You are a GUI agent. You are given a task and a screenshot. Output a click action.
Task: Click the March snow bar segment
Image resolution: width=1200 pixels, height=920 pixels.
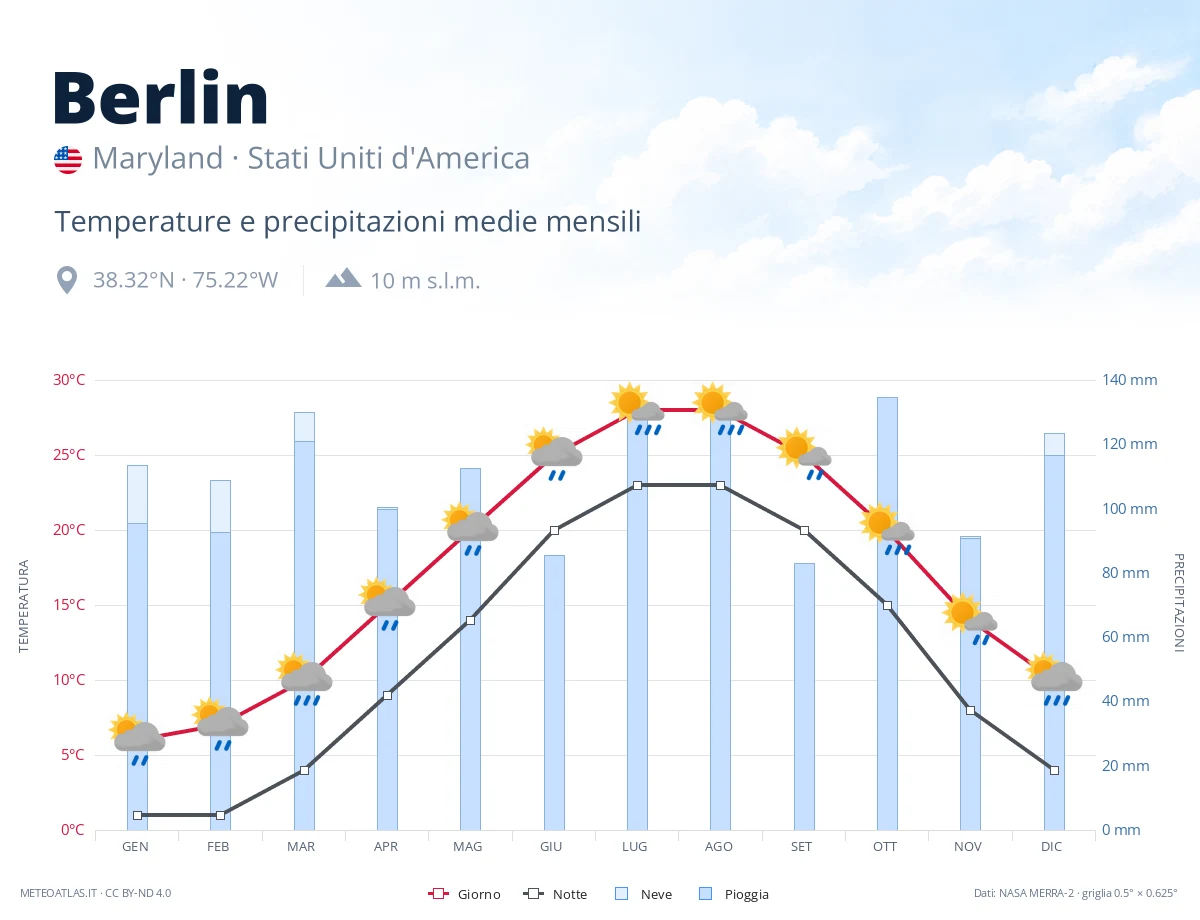pyautogui.click(x=304, y=426)
